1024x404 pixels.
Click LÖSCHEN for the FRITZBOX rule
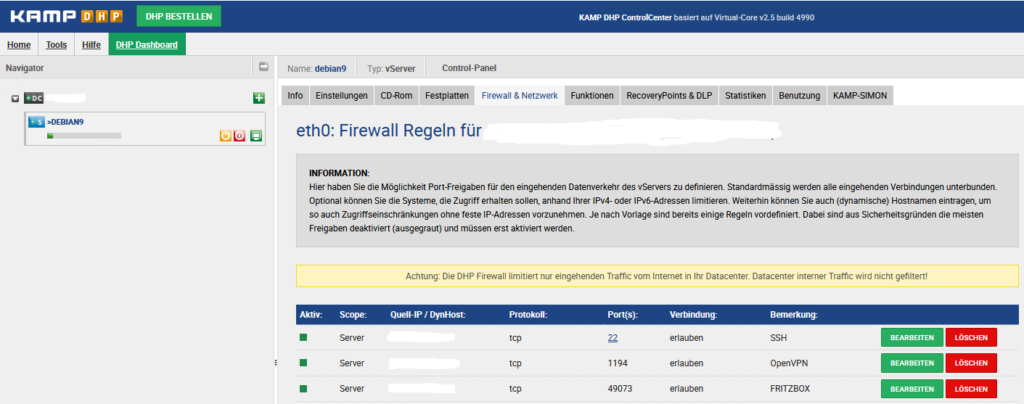click(971, 388)
